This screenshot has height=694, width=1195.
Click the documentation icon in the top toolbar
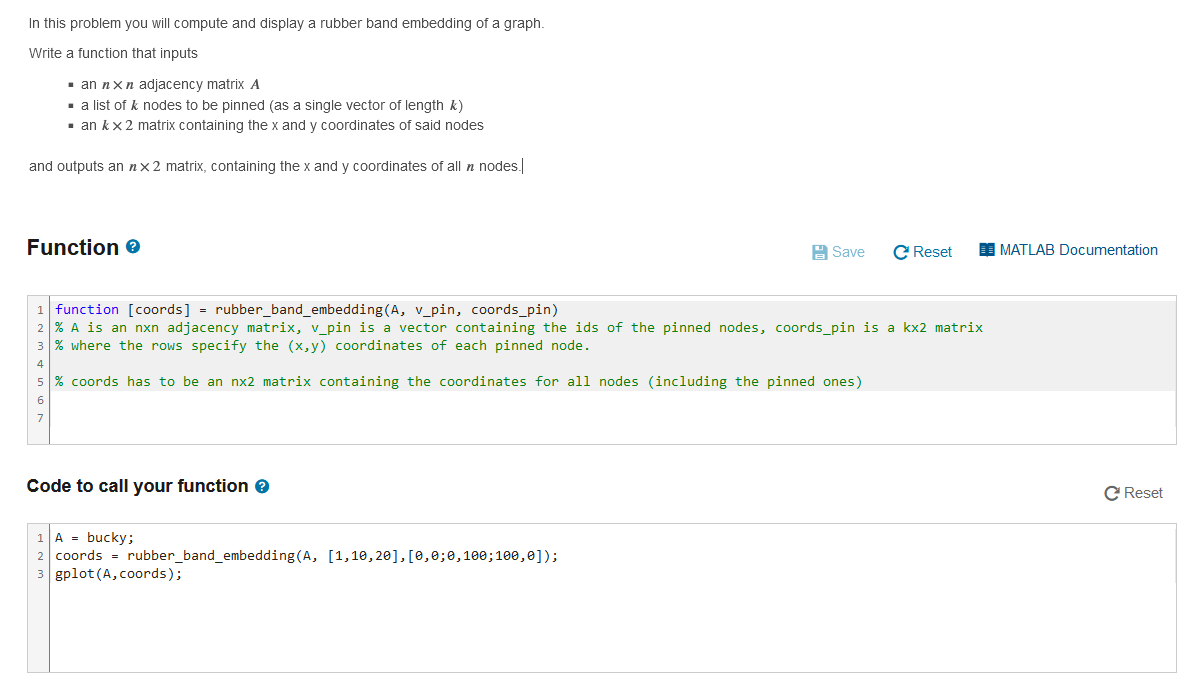point(986,249)
